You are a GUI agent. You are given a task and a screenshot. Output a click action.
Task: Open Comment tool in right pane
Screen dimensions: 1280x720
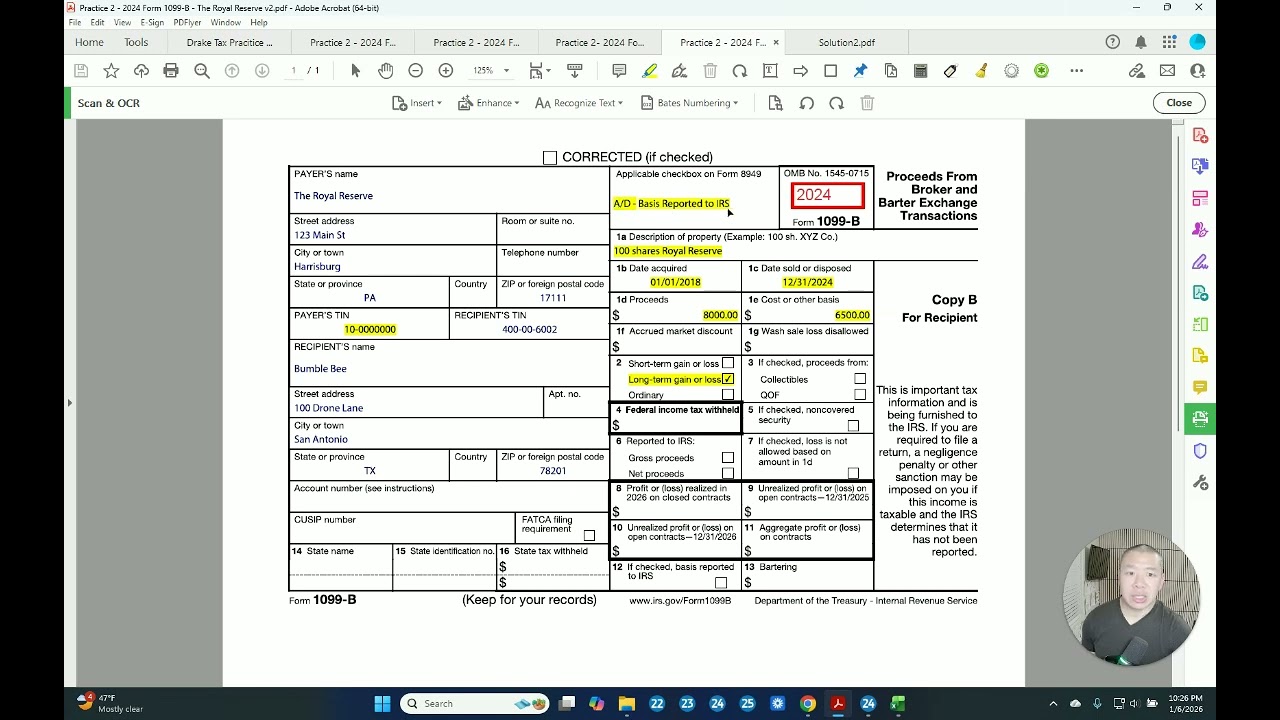(1200, 387)
